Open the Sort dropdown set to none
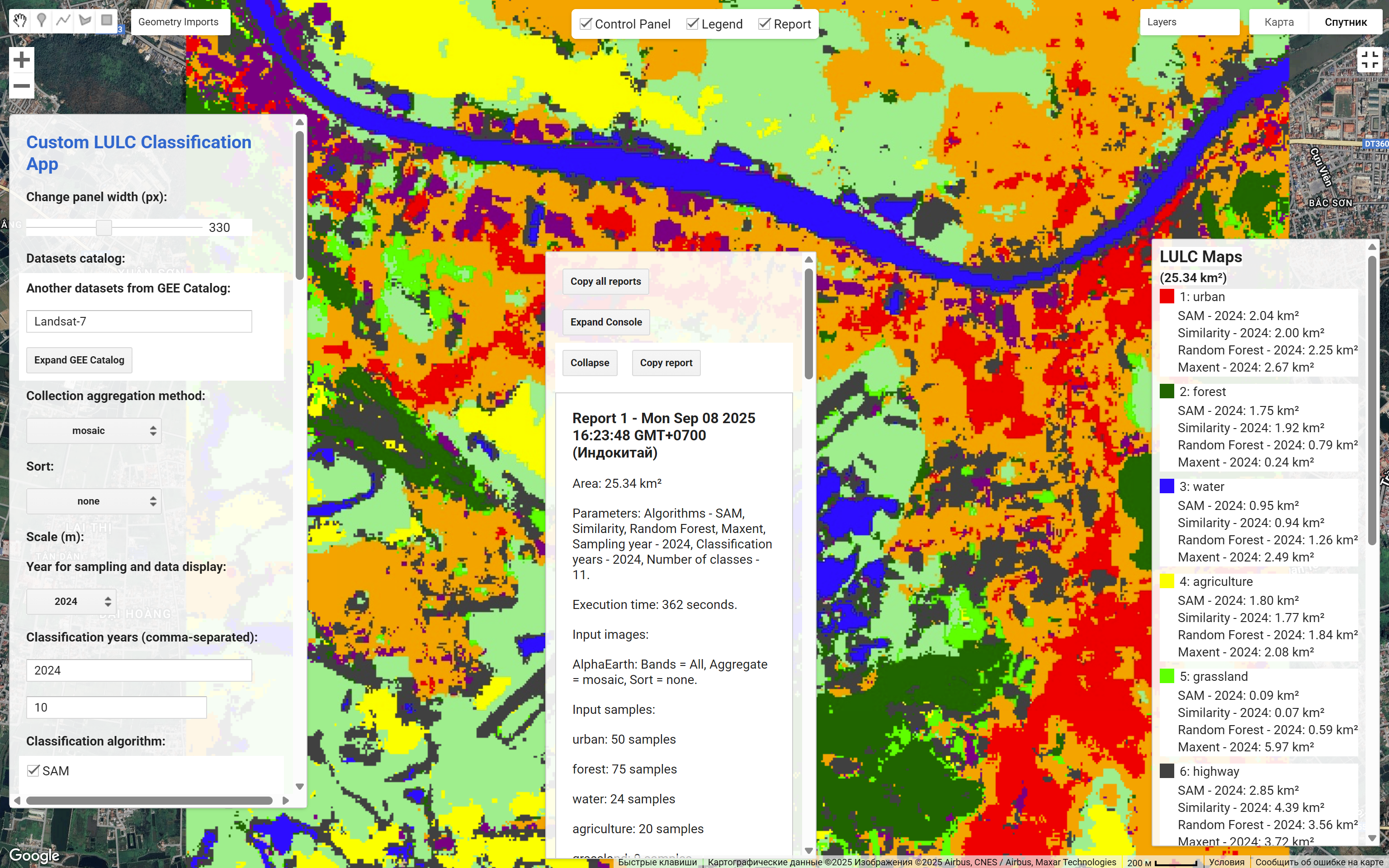This screenshot has width=1389, height=868. (x=94, y=501)
